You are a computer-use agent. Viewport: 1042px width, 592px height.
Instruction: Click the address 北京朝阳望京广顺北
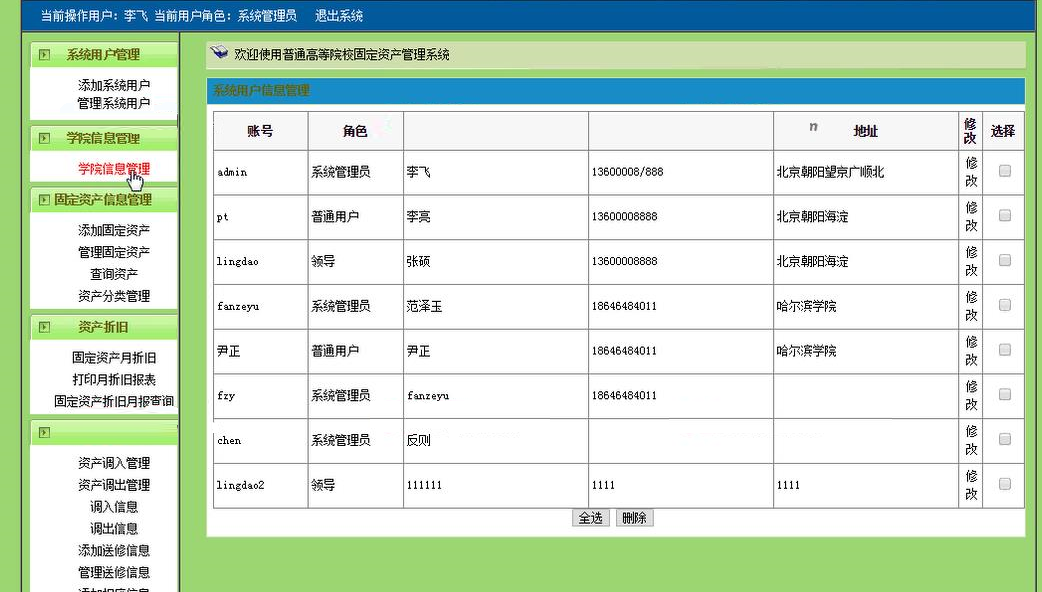[830, 172]
